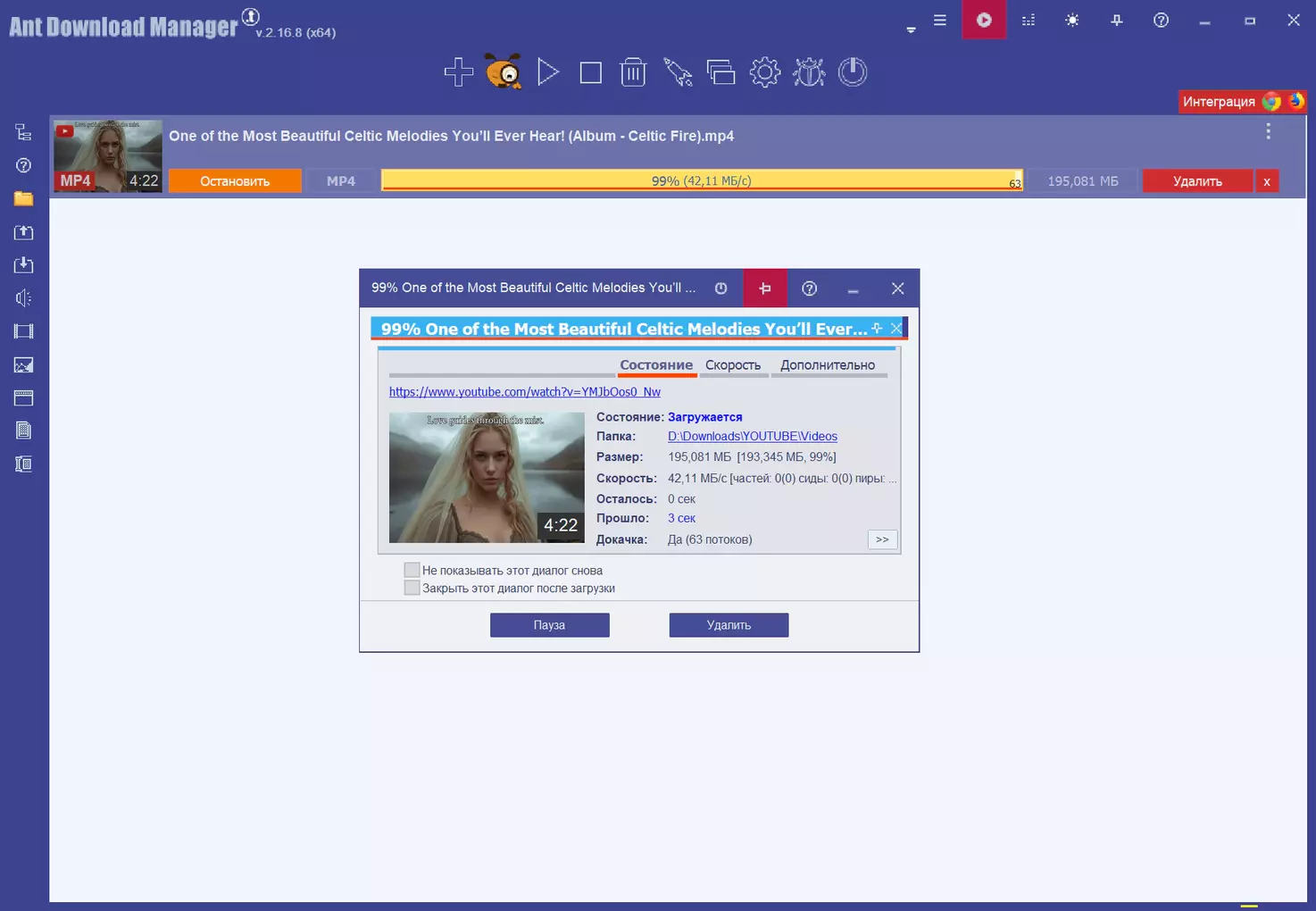Click the 195,081 МБ size in the download row
1316x911 pixels.
[x=1083, y=181]
